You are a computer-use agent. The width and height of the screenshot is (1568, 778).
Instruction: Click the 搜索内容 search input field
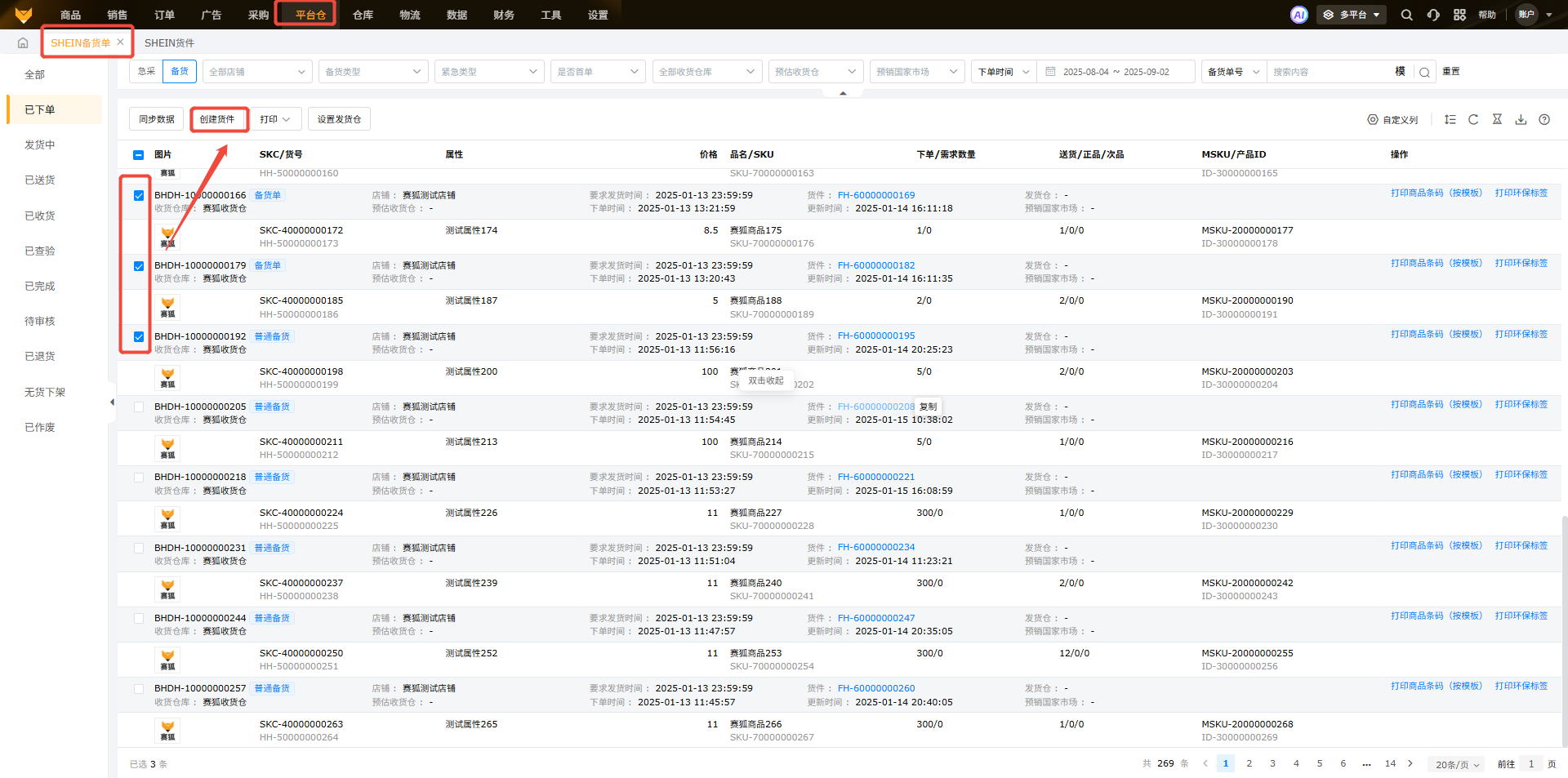[1330, 72]
